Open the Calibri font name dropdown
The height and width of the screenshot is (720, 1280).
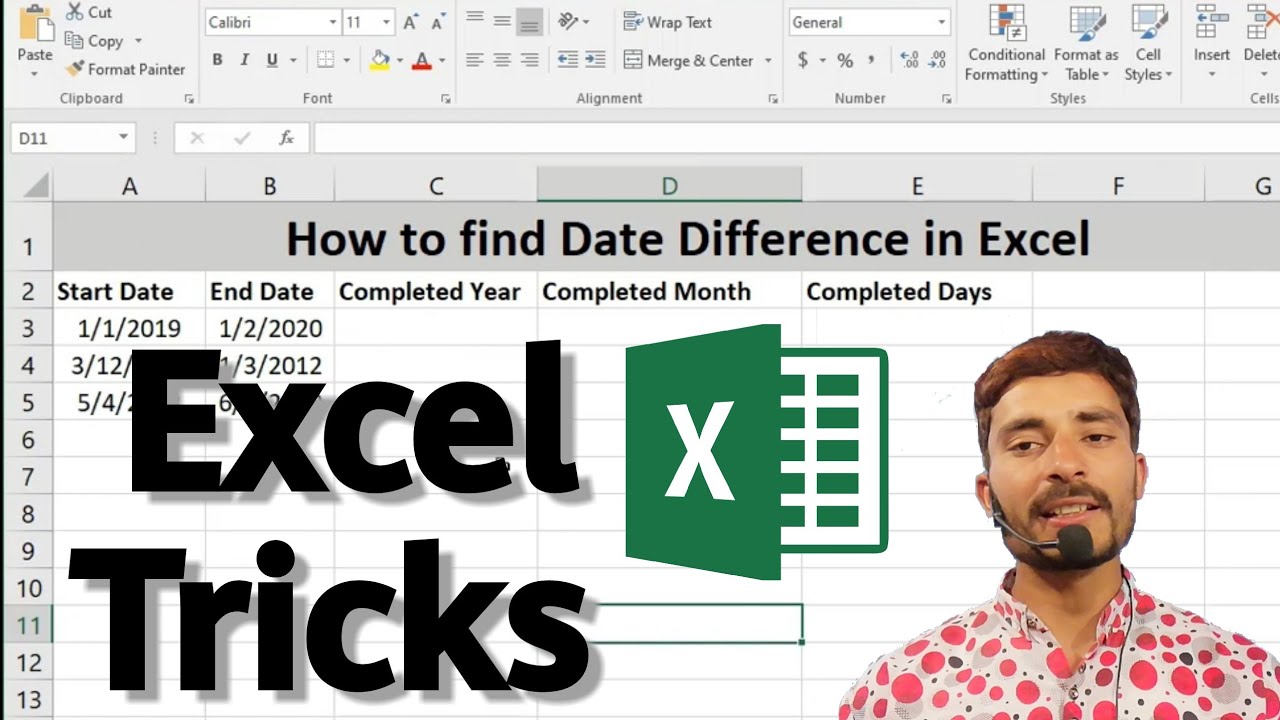pyautogui.click(x=333, y=22)
